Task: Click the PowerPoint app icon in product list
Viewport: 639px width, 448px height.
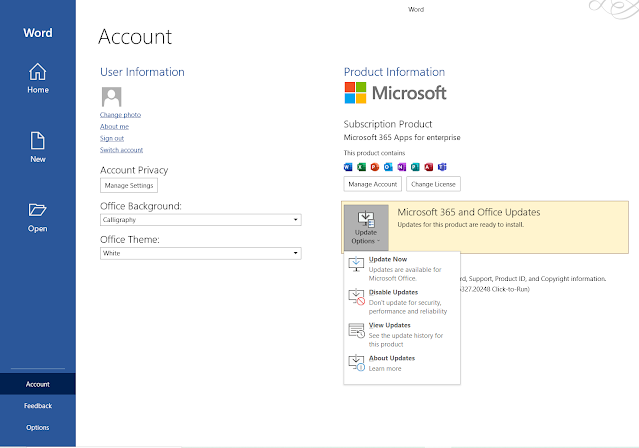Action: click(x=375, y=167)
